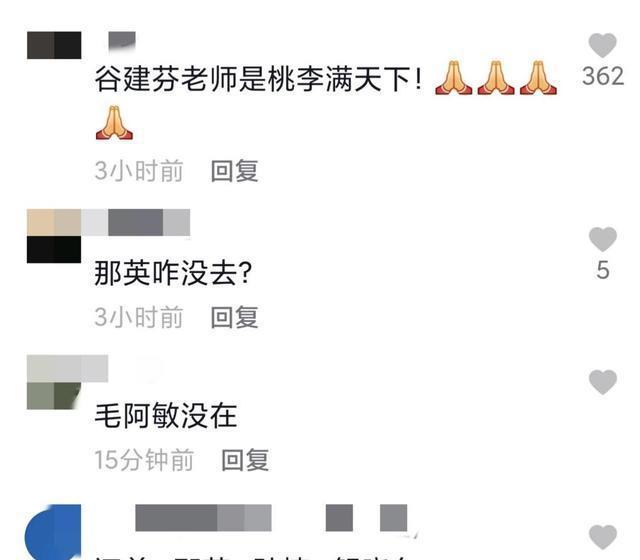
Task: Open the avatar of the 那英咋没去 commenter
Action: click(54, 236)
